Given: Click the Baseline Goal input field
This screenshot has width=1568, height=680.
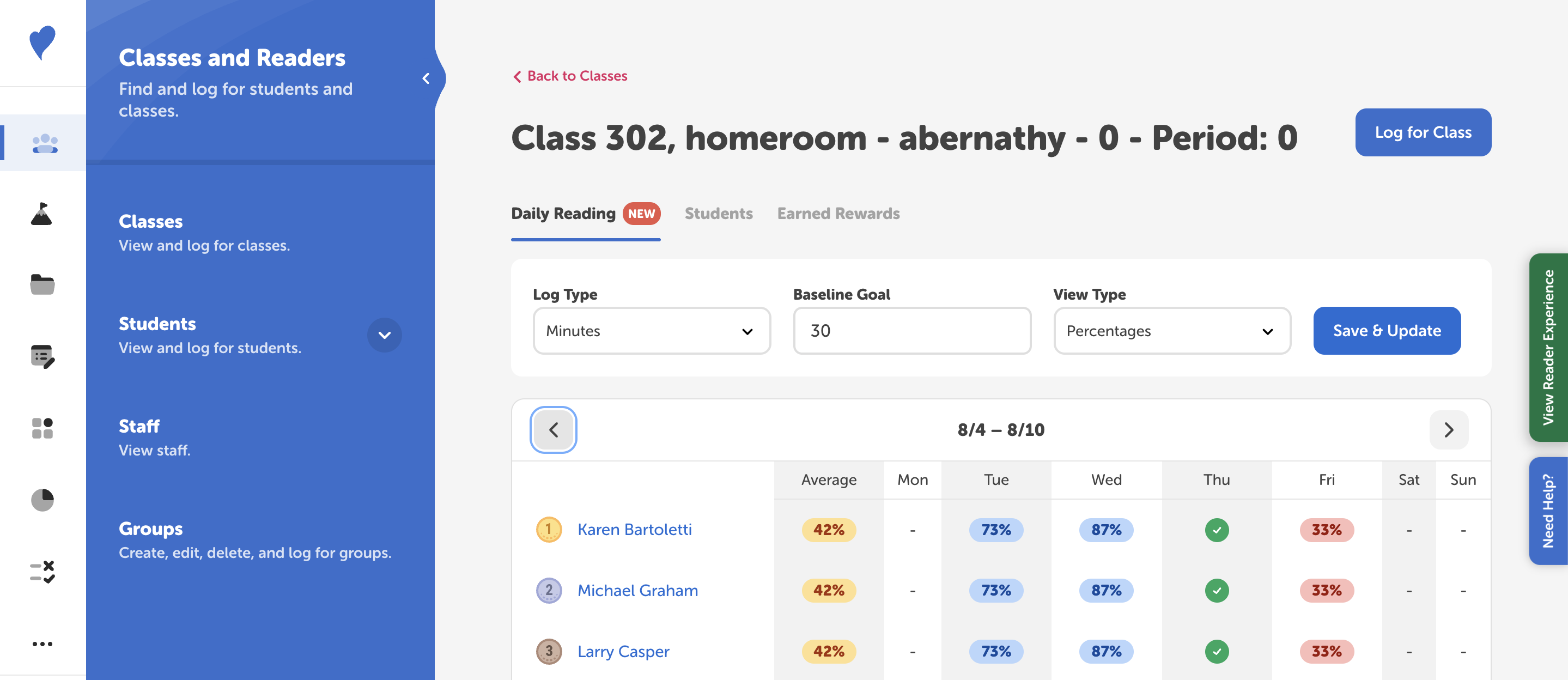Looking at the screenshot, I should (x=911, y=331).
